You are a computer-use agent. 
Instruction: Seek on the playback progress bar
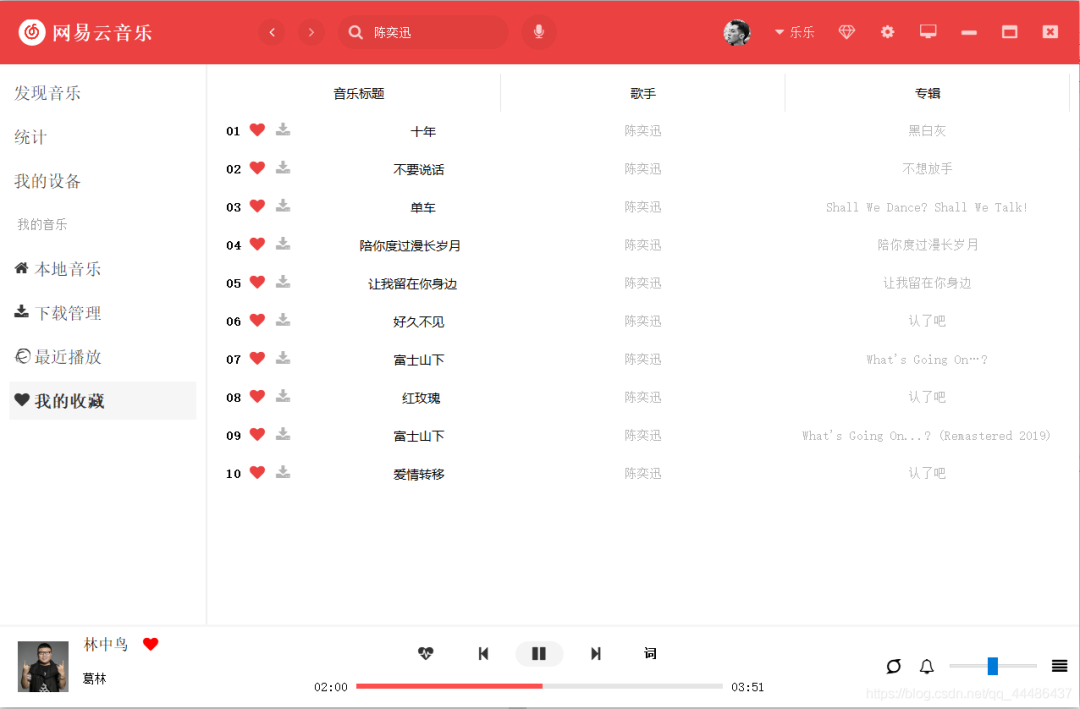(539, 686)
